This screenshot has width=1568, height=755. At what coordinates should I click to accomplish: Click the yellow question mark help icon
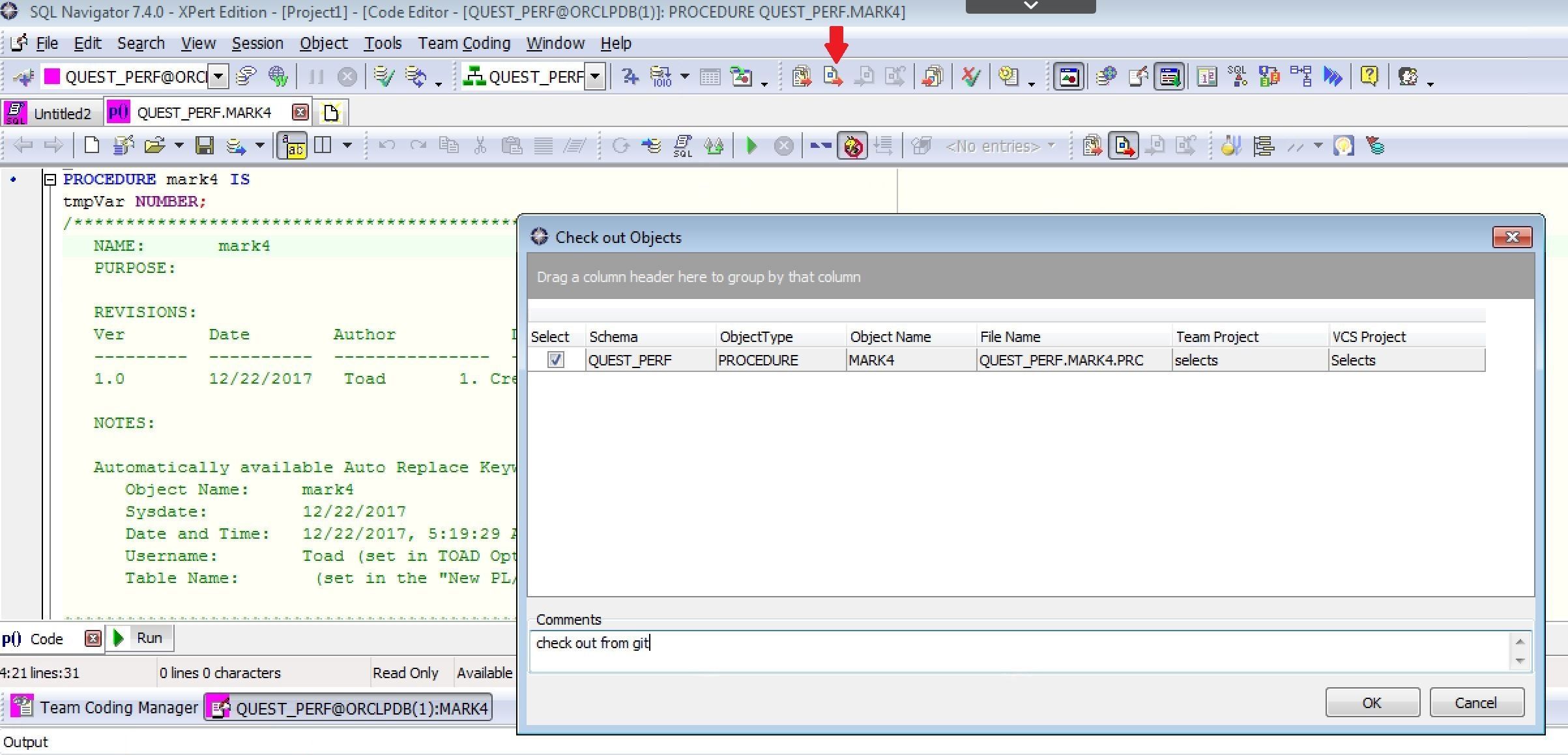(1370, 77)
